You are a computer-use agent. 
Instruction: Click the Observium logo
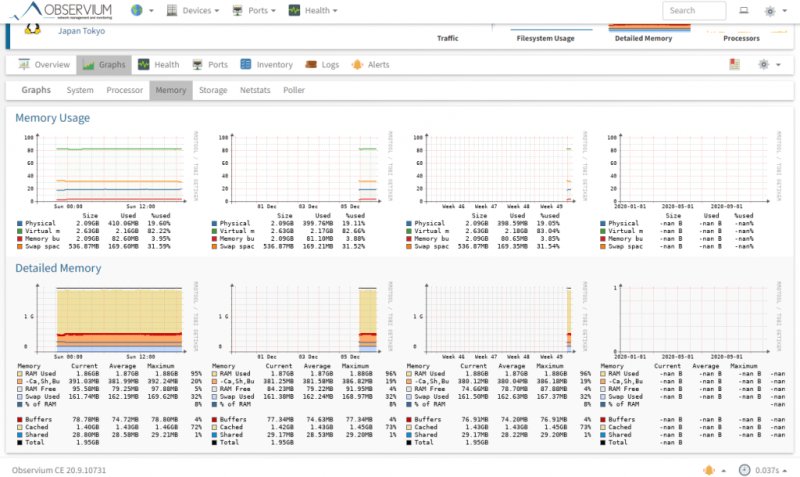(62, 11)
